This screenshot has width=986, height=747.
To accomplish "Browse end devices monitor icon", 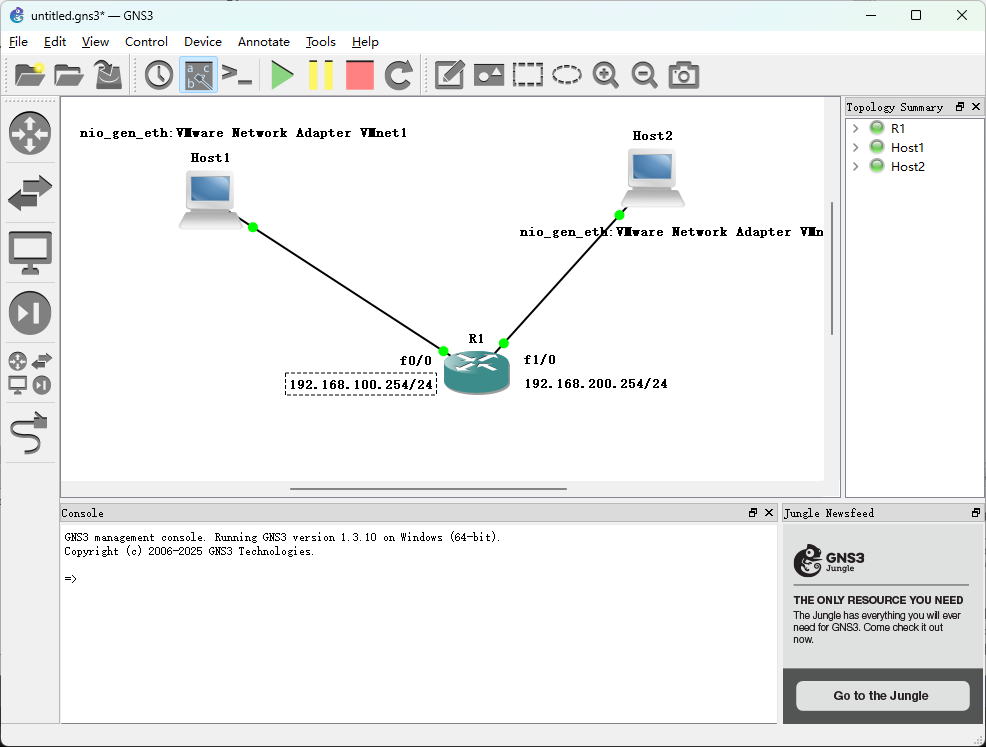I will [30, 253].
